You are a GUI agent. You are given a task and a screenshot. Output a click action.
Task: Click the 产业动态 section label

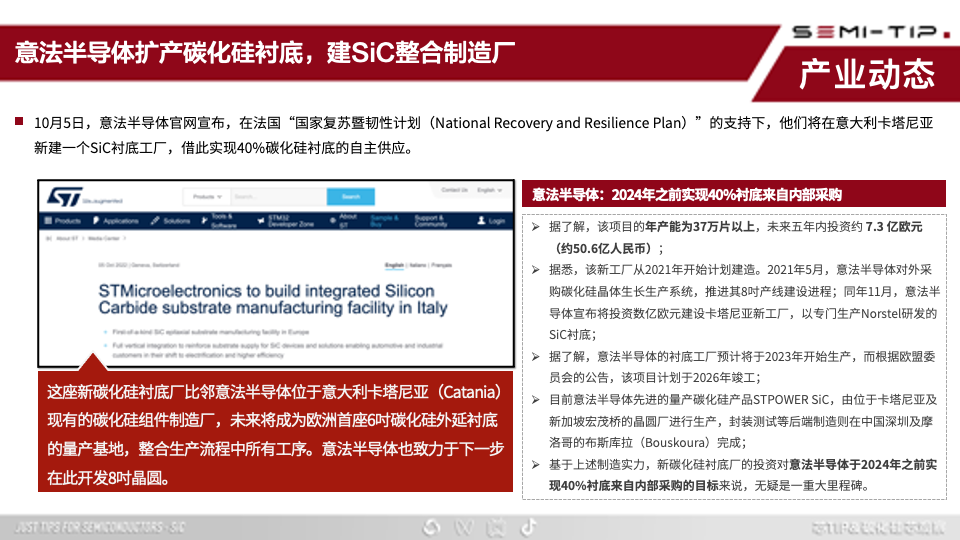point(867,75)
